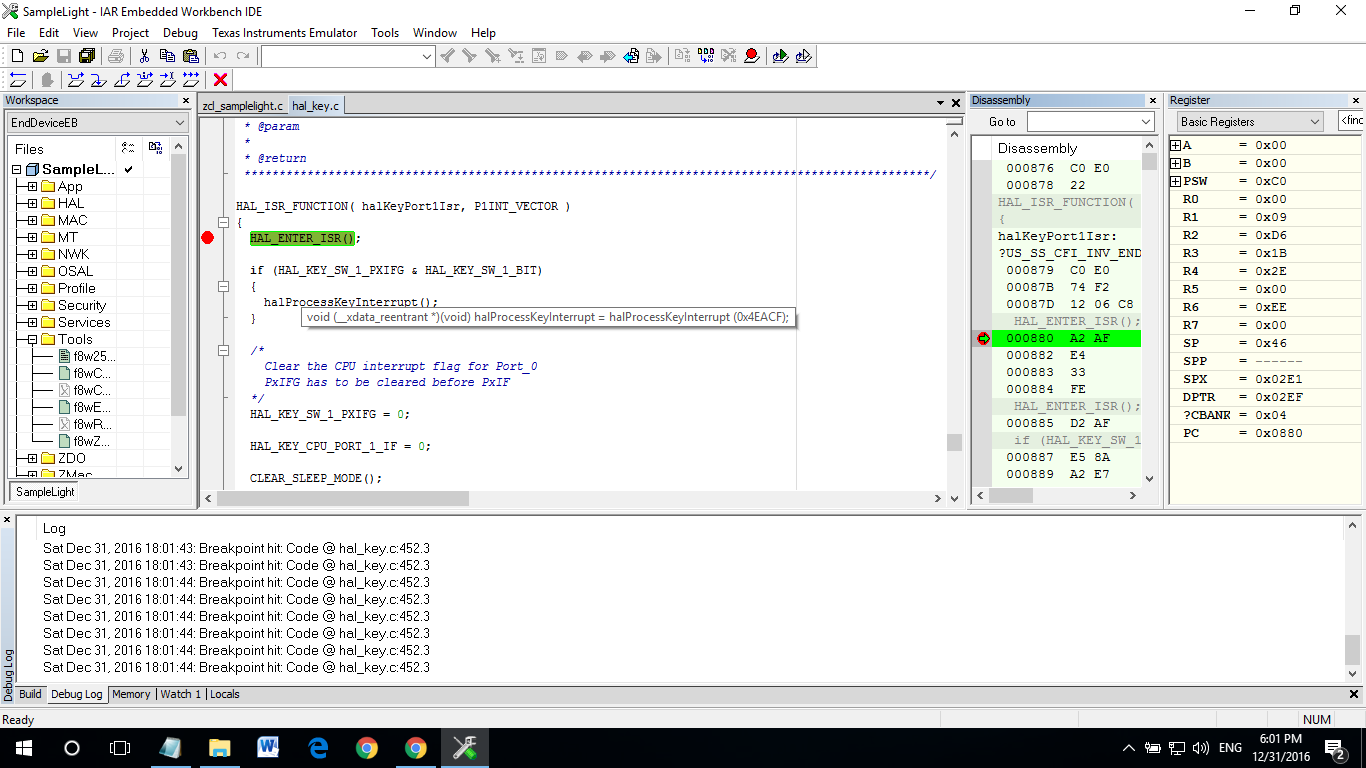Click the New Document toolbar icon
1366x768 pixels.
point(17,56)
